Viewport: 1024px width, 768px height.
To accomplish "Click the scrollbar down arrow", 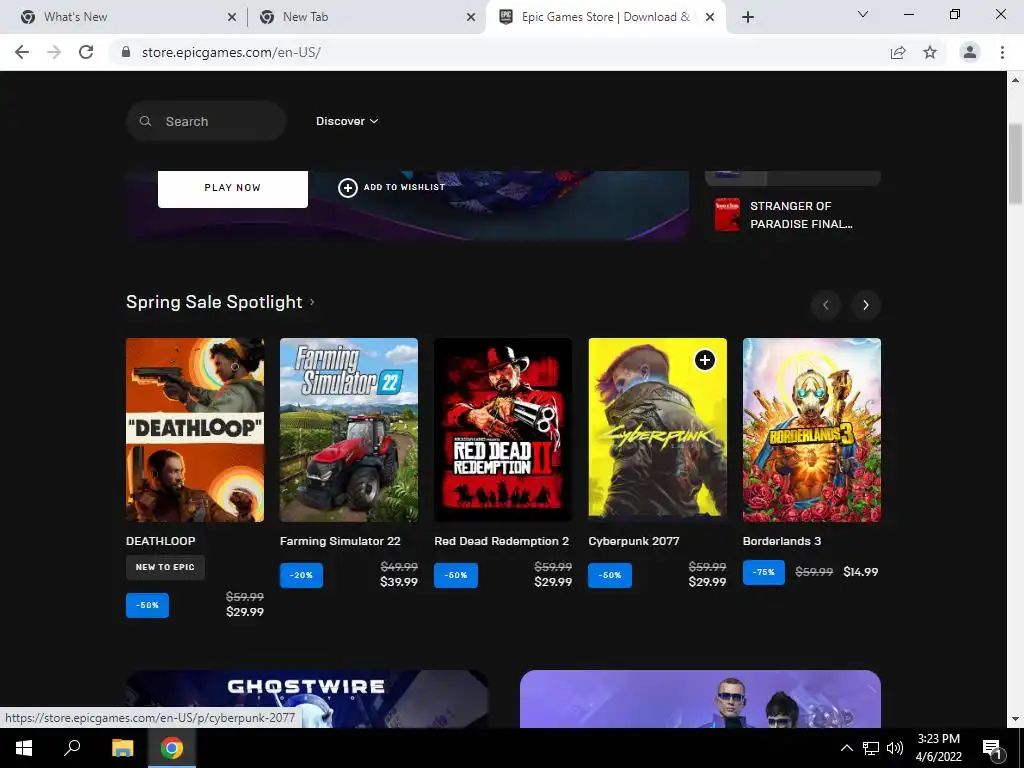I will [x=1015, y=719].
